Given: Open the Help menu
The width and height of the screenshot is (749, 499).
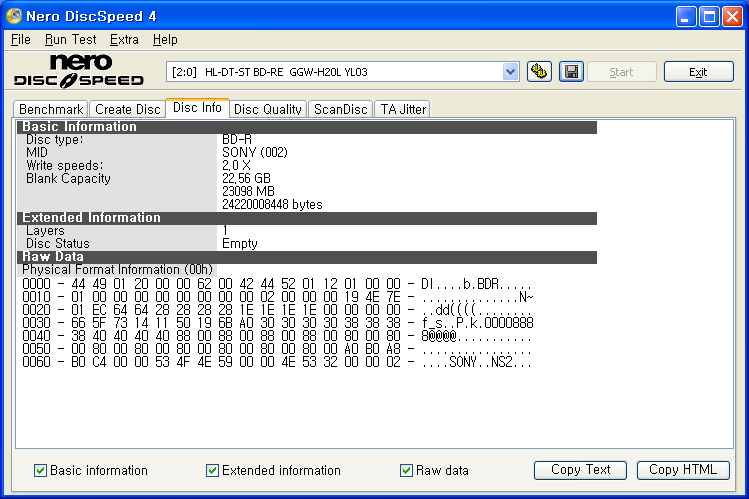Looking at the screenshot, I should 165,40.
